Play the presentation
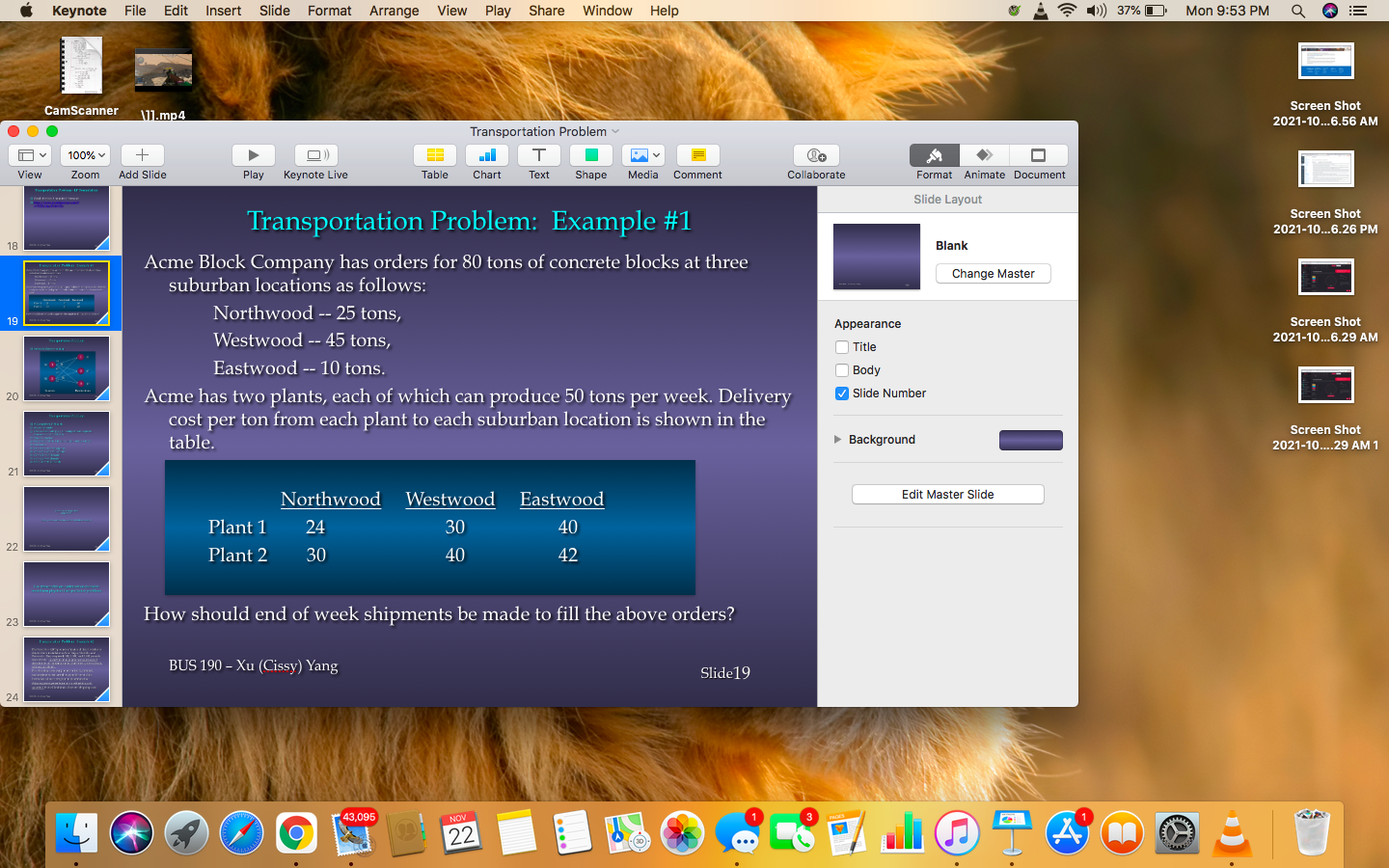The height and width of the screenshot is (868, 1389). (253, 160)
